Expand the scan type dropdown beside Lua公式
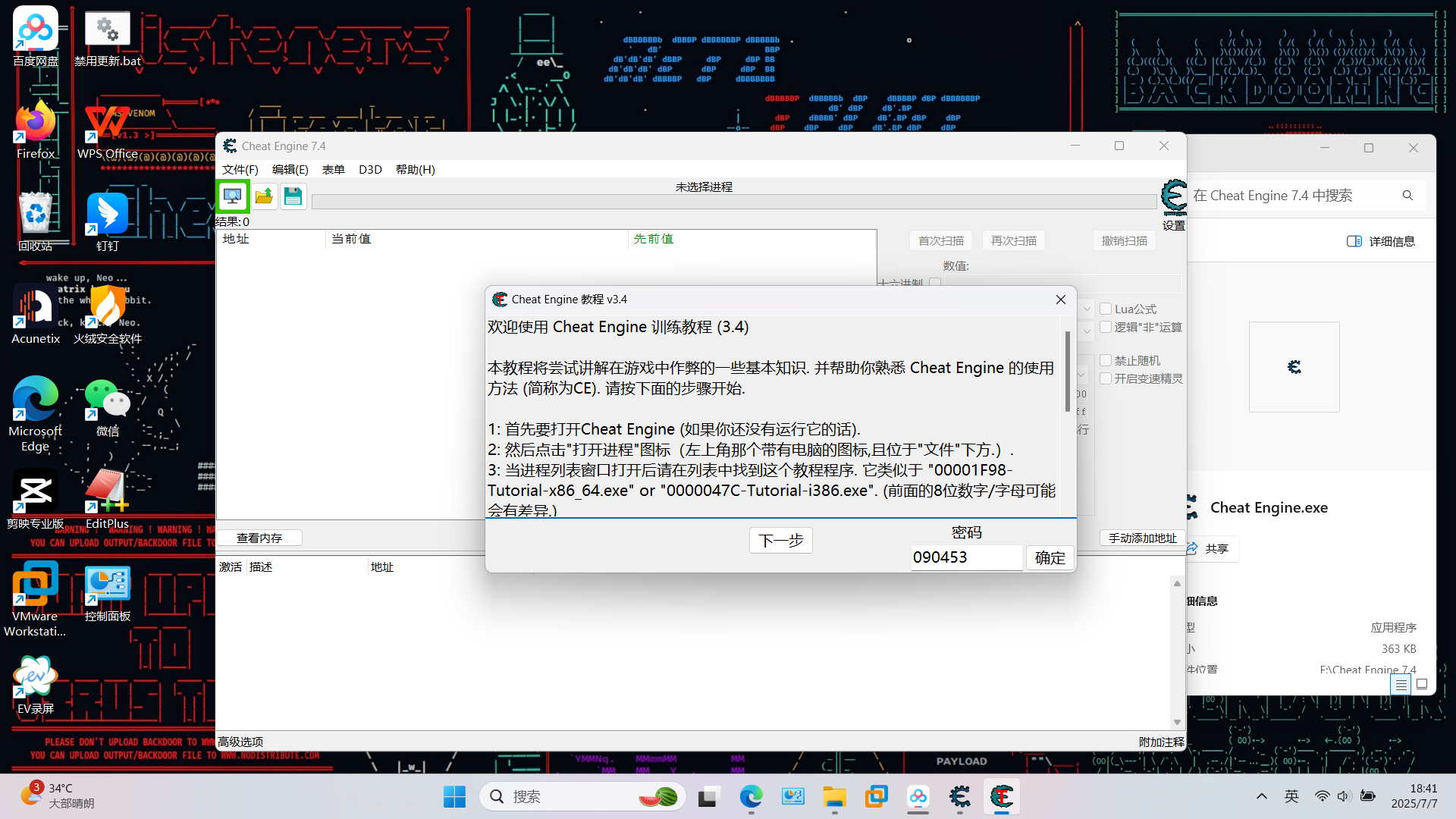 tap(1086, 309)
